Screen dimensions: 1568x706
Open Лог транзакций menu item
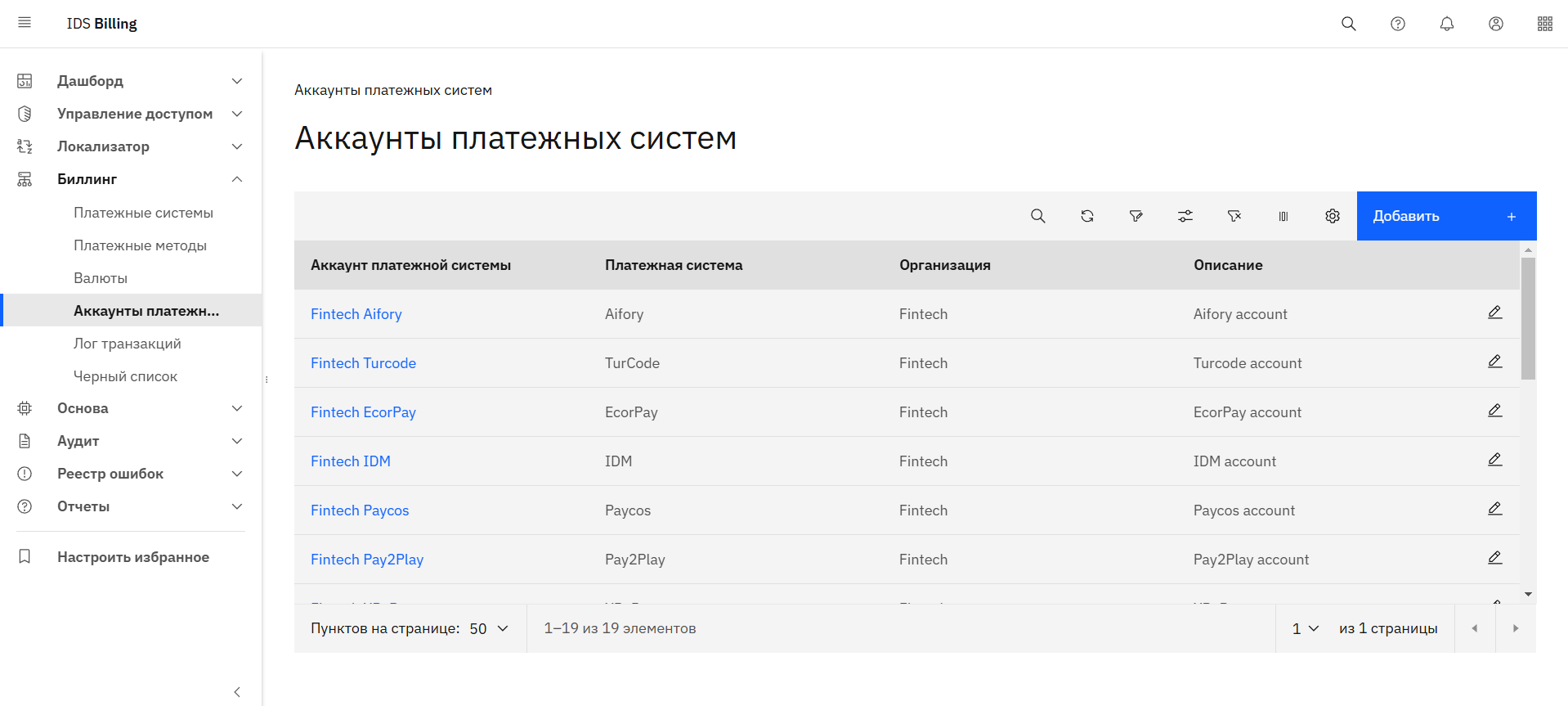128,344
